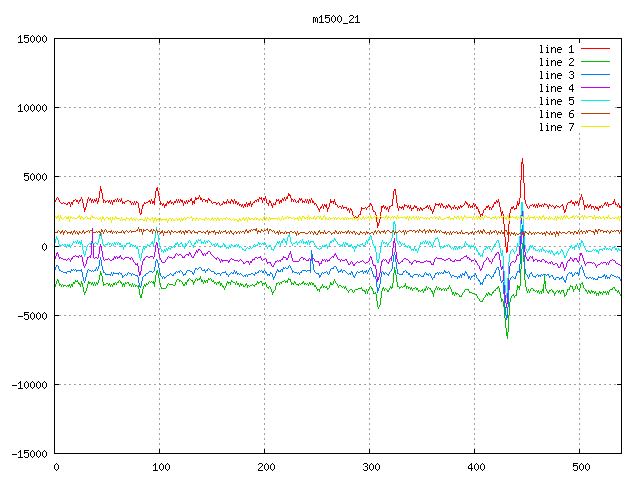Click the red line 1 legend sample
This screenshot has width=640, height=480.
[x=596, y=49]
